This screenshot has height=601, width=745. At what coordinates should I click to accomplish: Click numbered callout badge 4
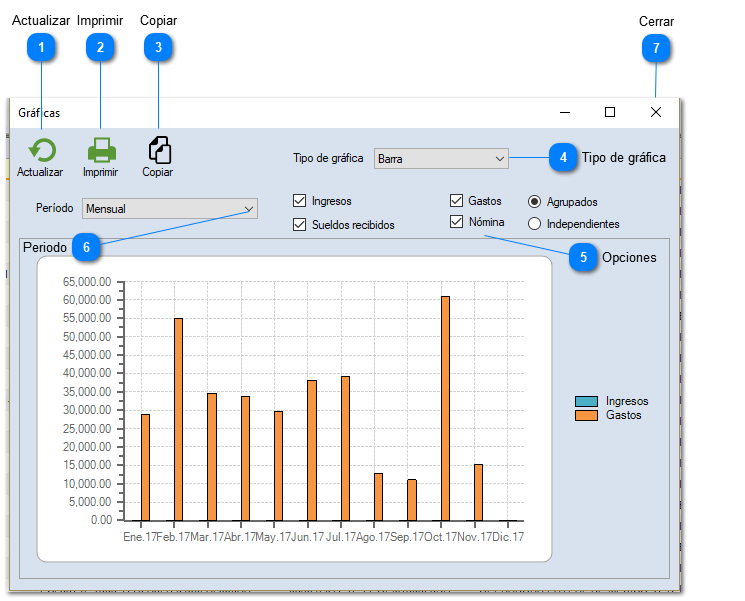(564, 157)
